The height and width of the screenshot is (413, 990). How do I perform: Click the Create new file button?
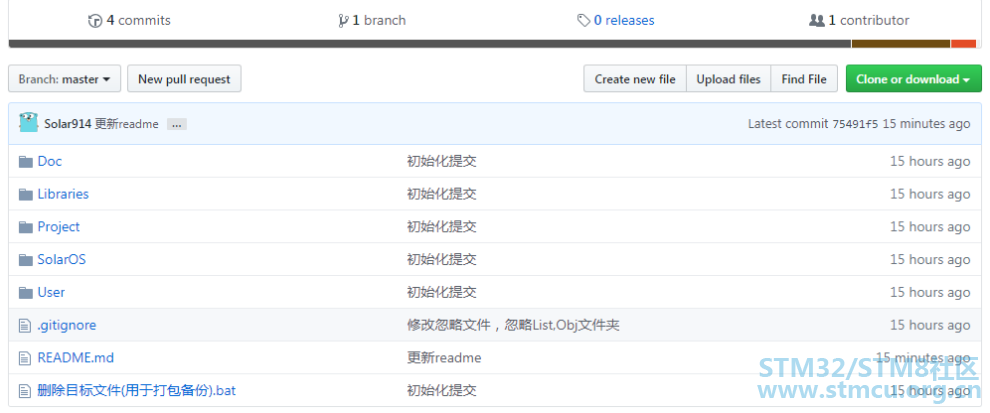tap(635, 79)
